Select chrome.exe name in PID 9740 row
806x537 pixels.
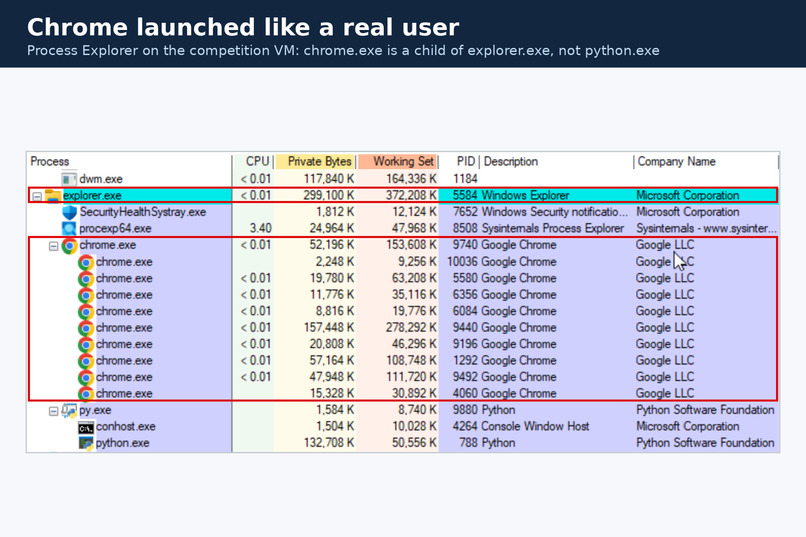(x=107, y=245)
